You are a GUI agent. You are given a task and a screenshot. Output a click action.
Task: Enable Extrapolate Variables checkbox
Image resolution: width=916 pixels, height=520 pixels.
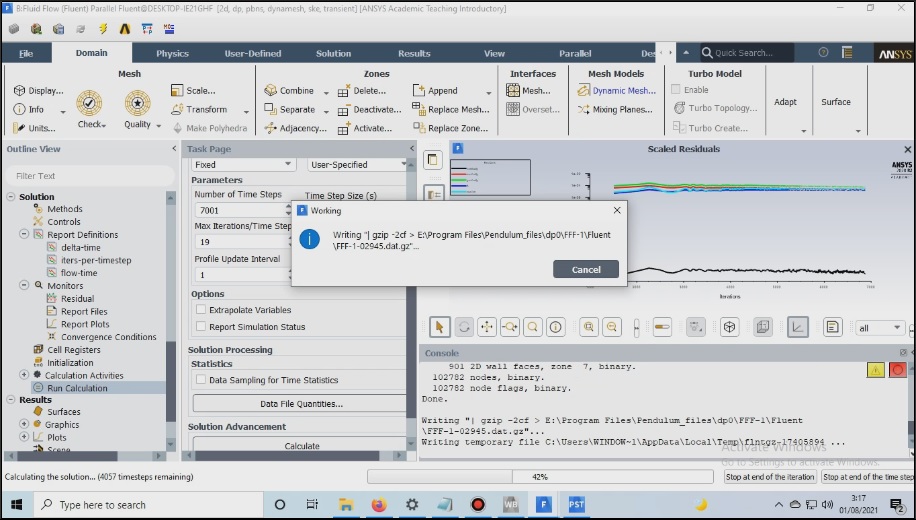pos(201,310)
